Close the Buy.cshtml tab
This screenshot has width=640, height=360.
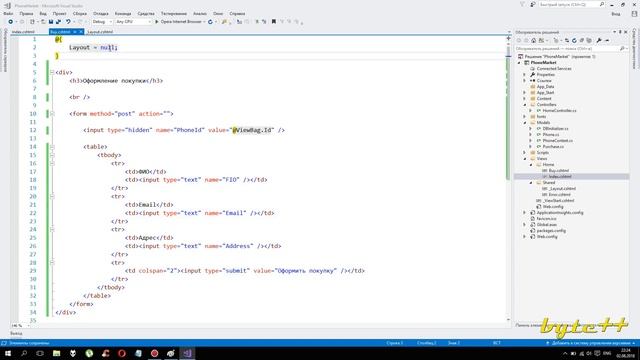coord(81,32)
